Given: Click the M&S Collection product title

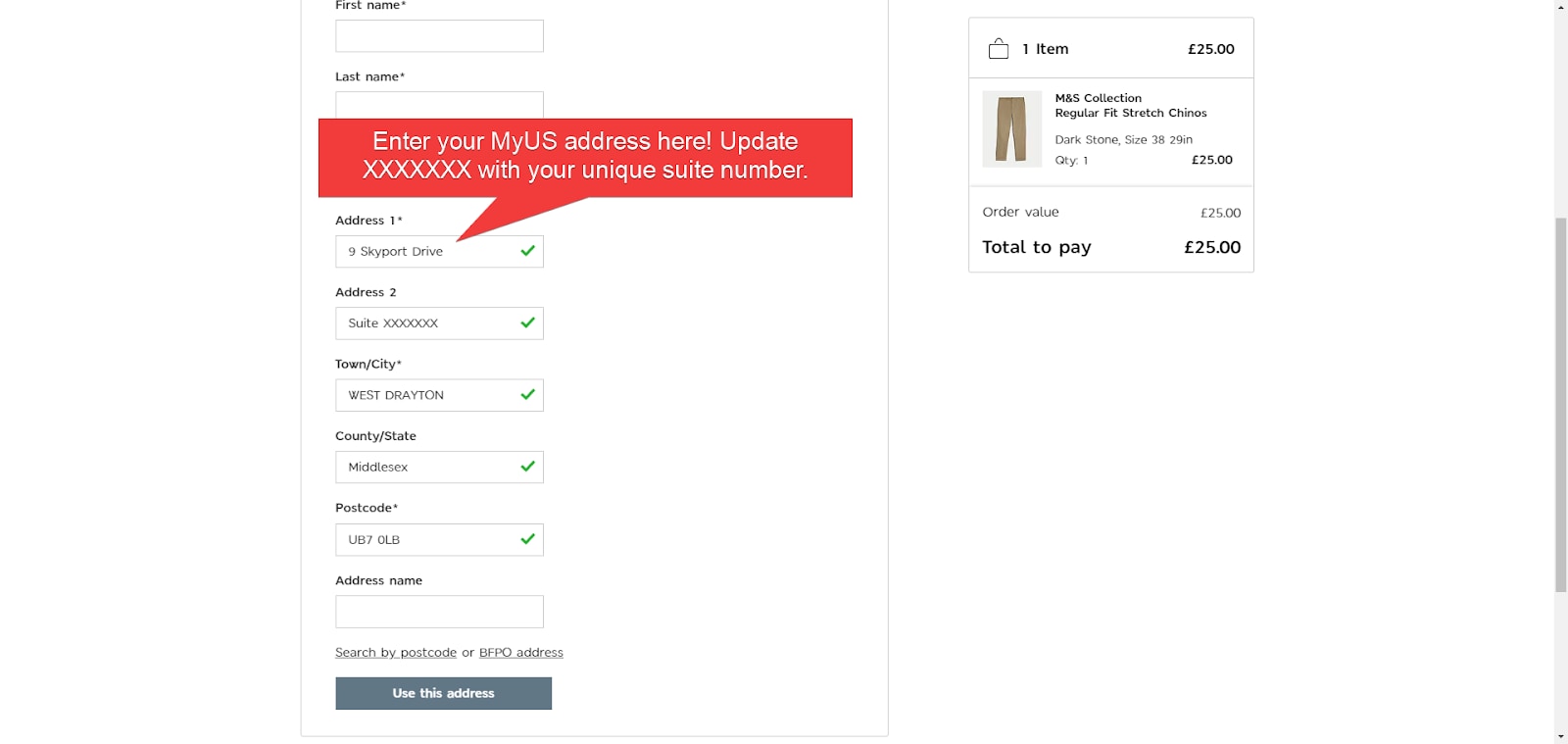Looking at the screenshot, I should coord(1099,98).
